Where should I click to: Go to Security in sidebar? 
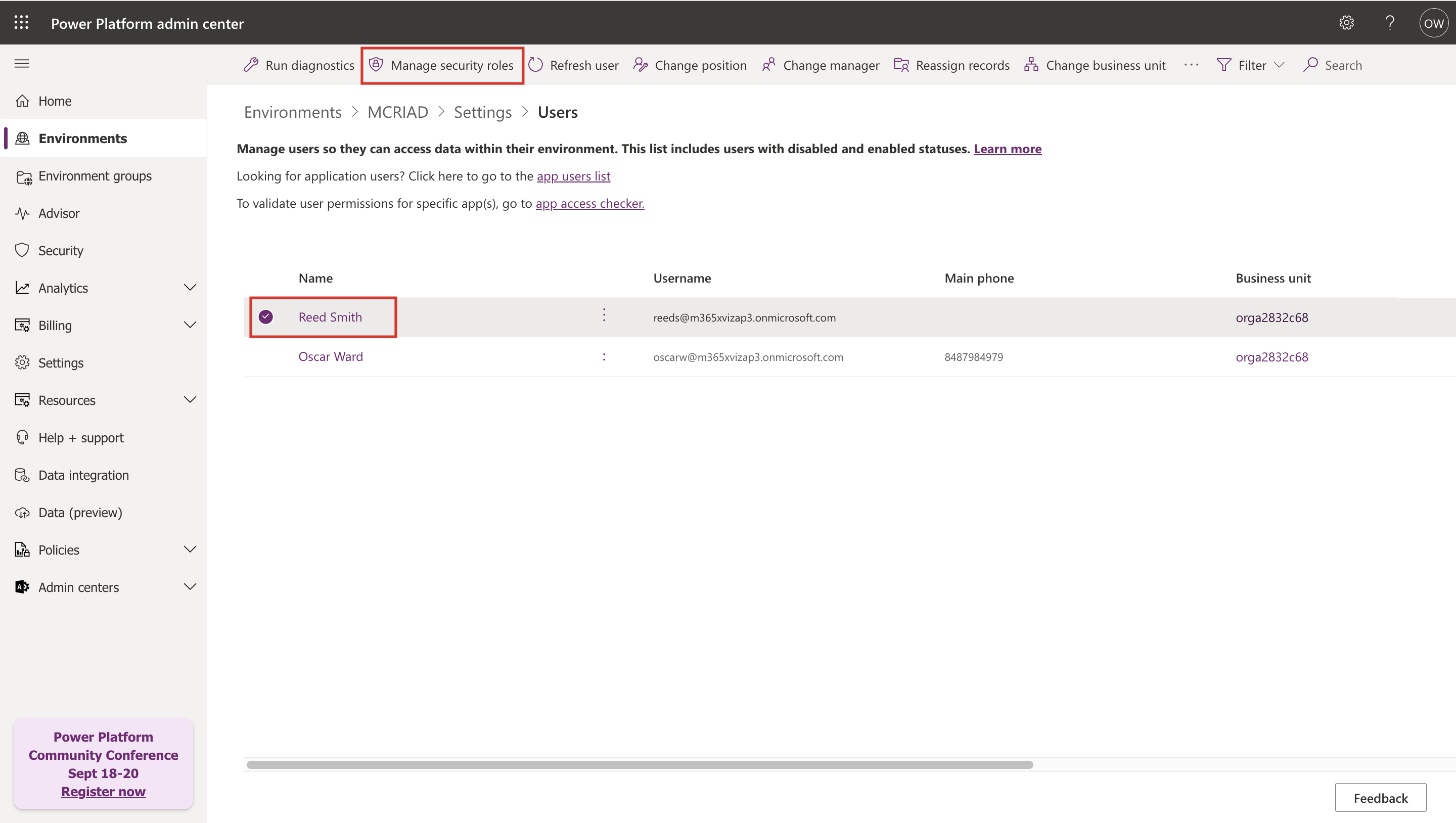point(61,250)
